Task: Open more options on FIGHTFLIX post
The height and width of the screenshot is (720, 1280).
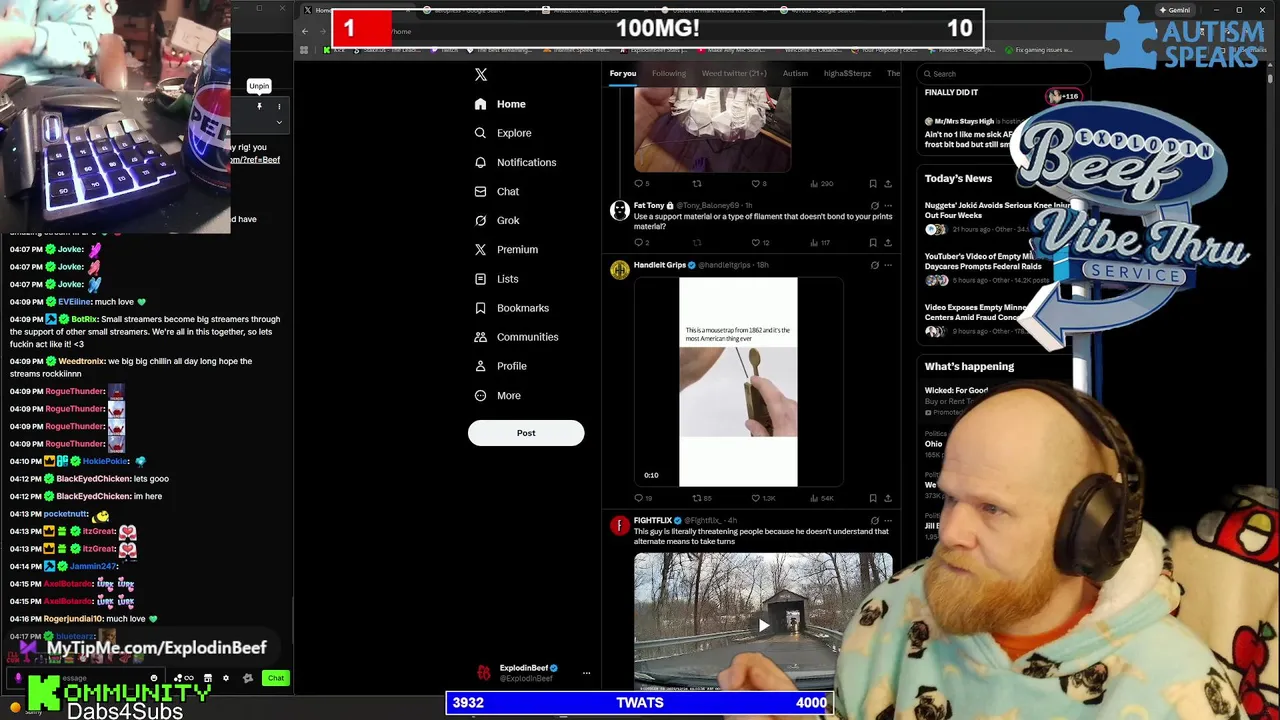Action: tap(888, 521)
